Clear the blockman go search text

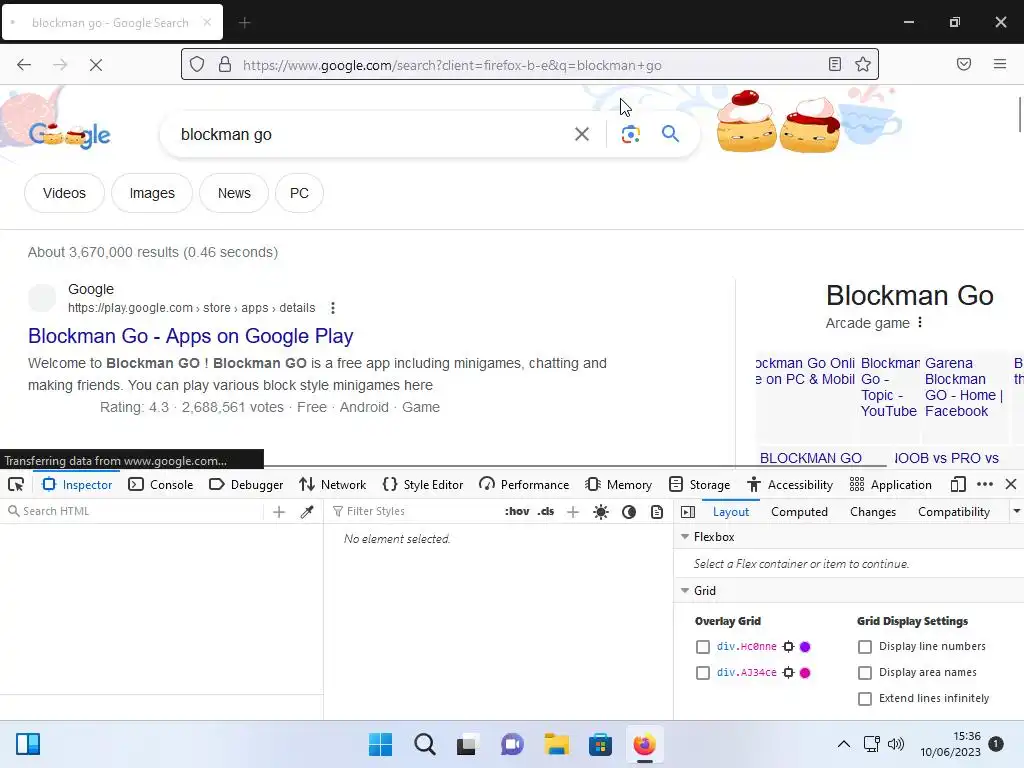tap(581, 135)
